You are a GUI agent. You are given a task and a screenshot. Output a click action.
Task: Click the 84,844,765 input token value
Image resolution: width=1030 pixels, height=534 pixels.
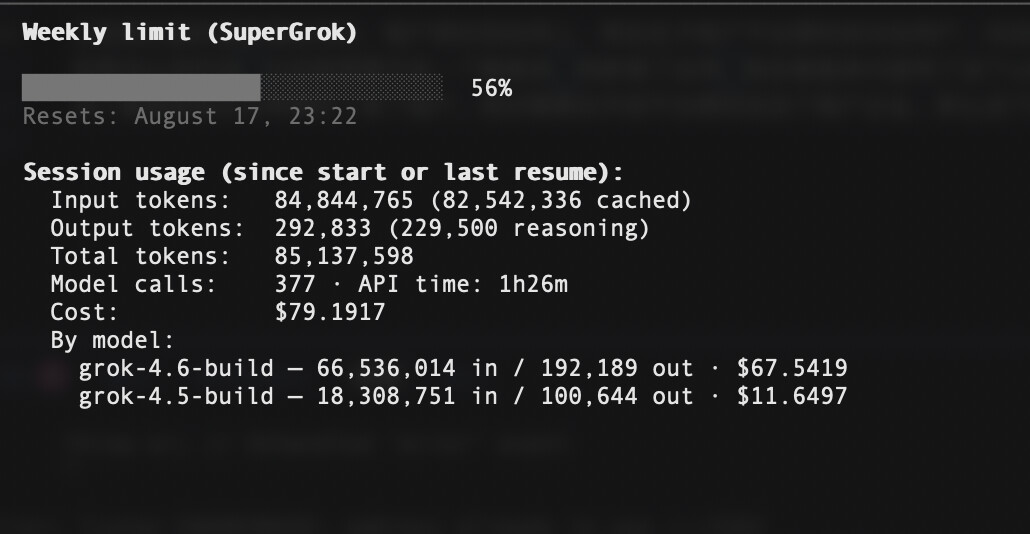click(344, 200)
